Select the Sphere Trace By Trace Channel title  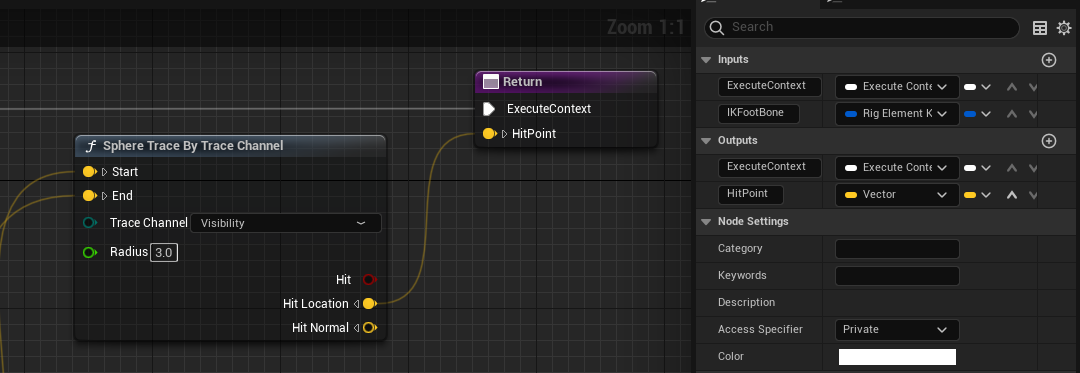[x=193, y=146]
